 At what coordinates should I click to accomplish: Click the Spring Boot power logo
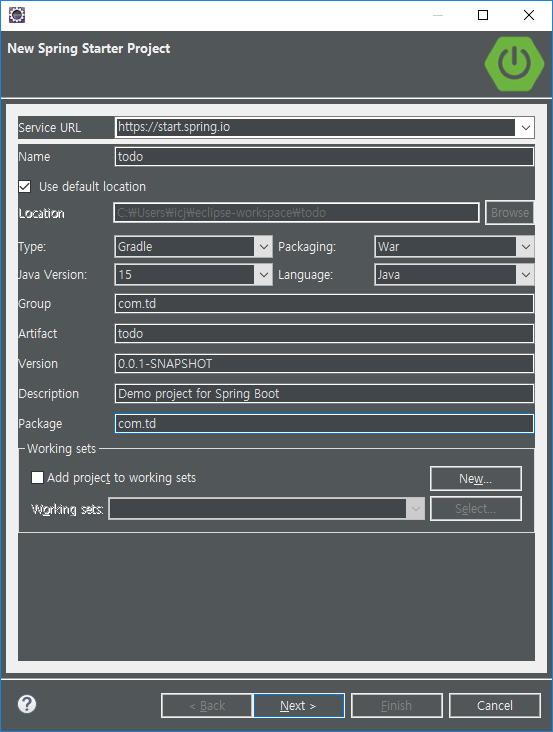[x=514, y=63]
